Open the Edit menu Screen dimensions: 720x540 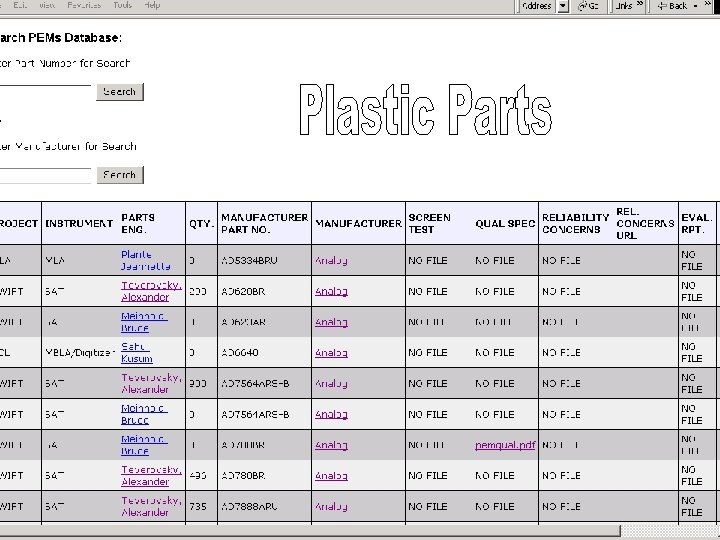click(19, 5)
